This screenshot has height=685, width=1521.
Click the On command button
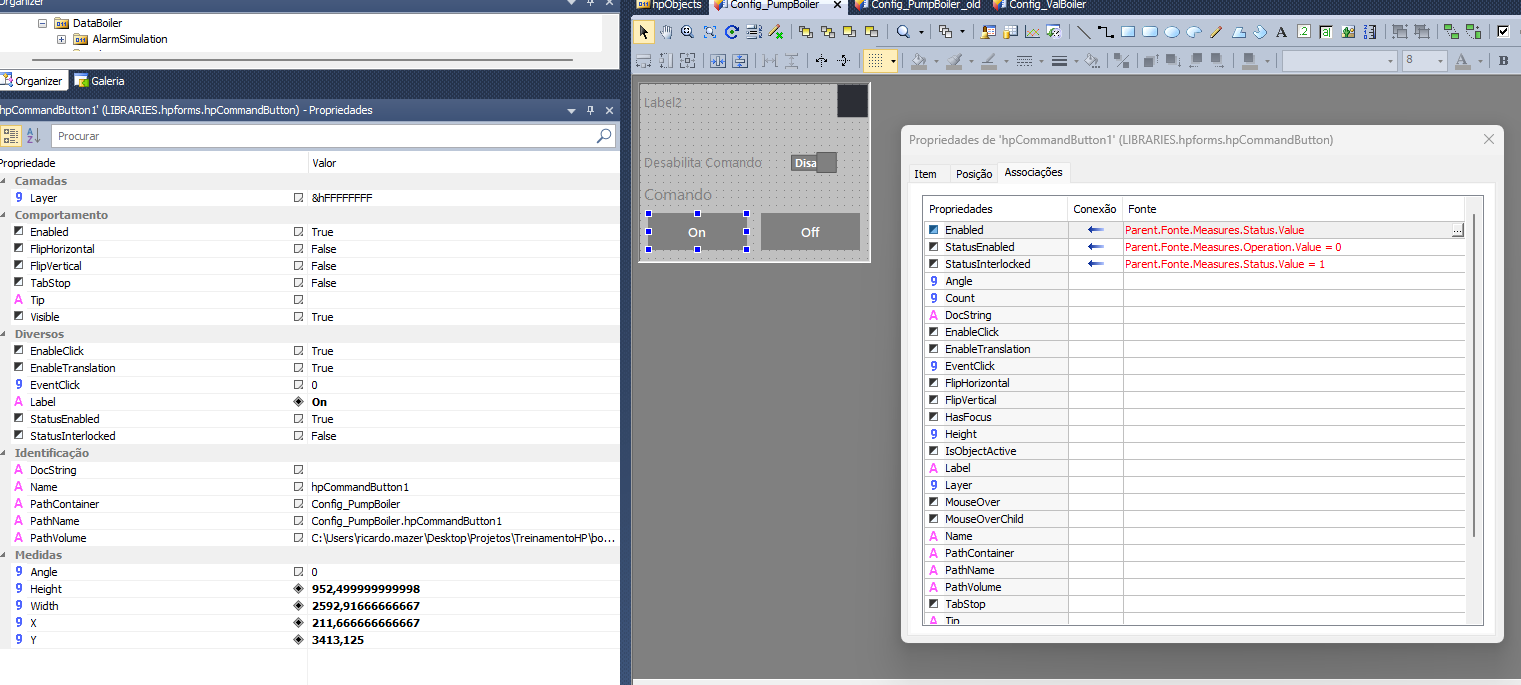coord(697,232)
